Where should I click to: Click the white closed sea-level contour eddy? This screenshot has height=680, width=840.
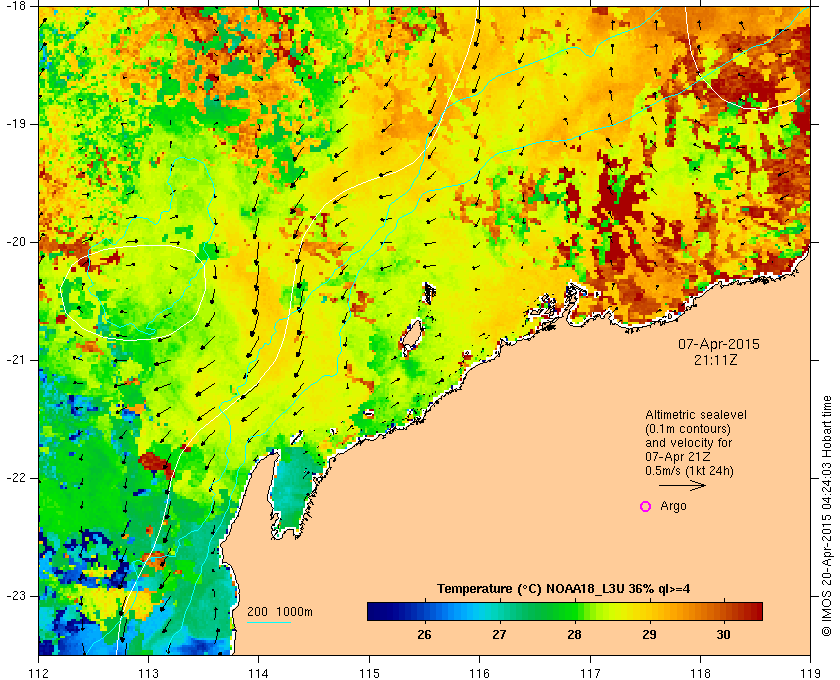(133, 293)
